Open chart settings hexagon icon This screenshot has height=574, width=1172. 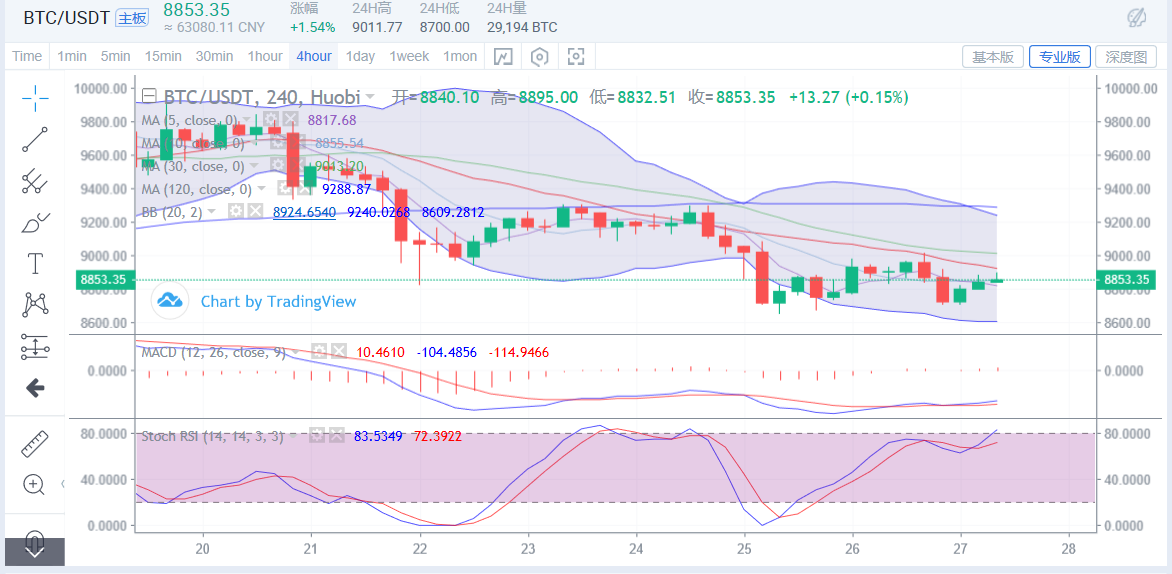point(540,56)
